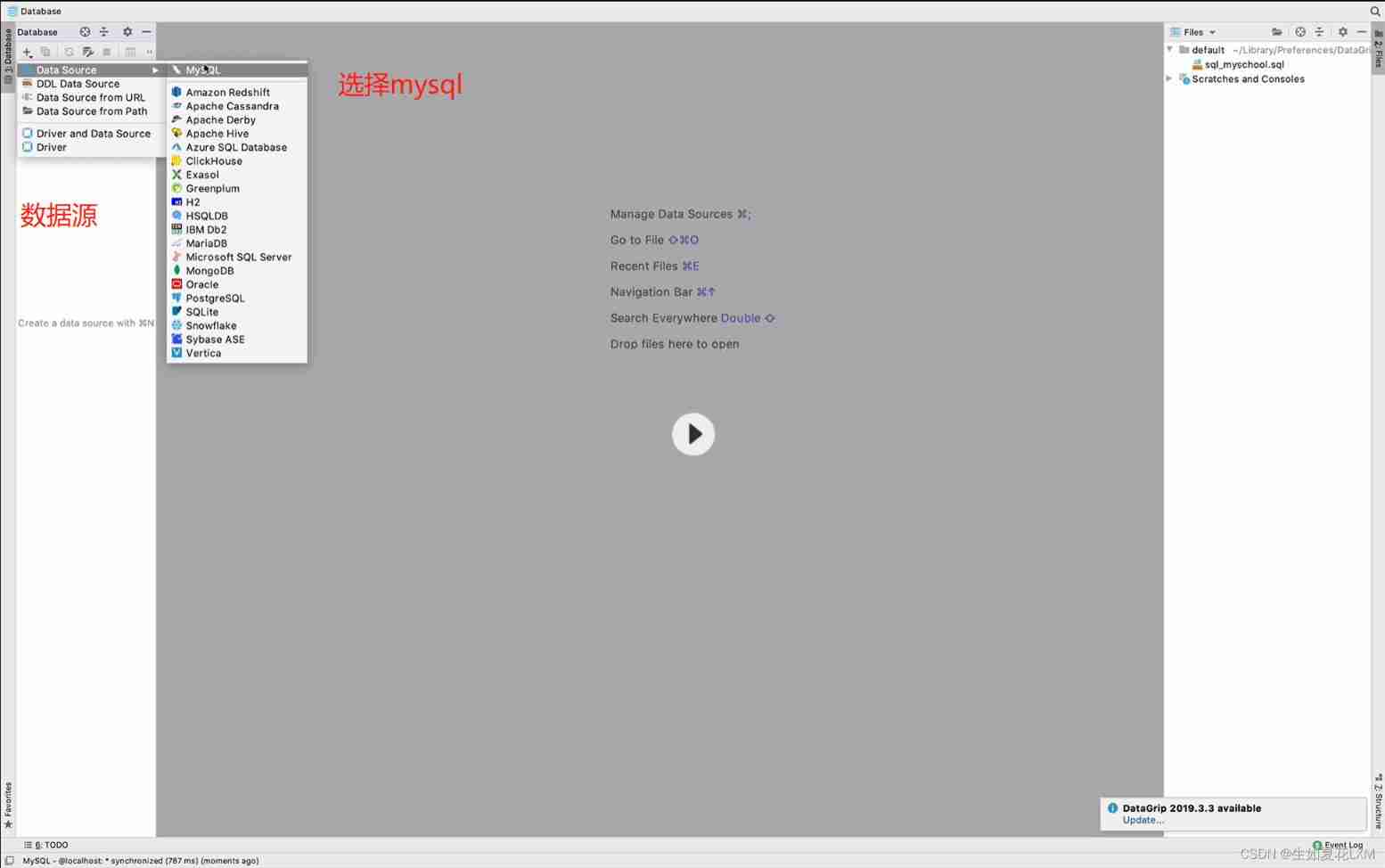1385x868 pixels.
Task: Hide the Database panel with minus icon
Action: (146, 31)
